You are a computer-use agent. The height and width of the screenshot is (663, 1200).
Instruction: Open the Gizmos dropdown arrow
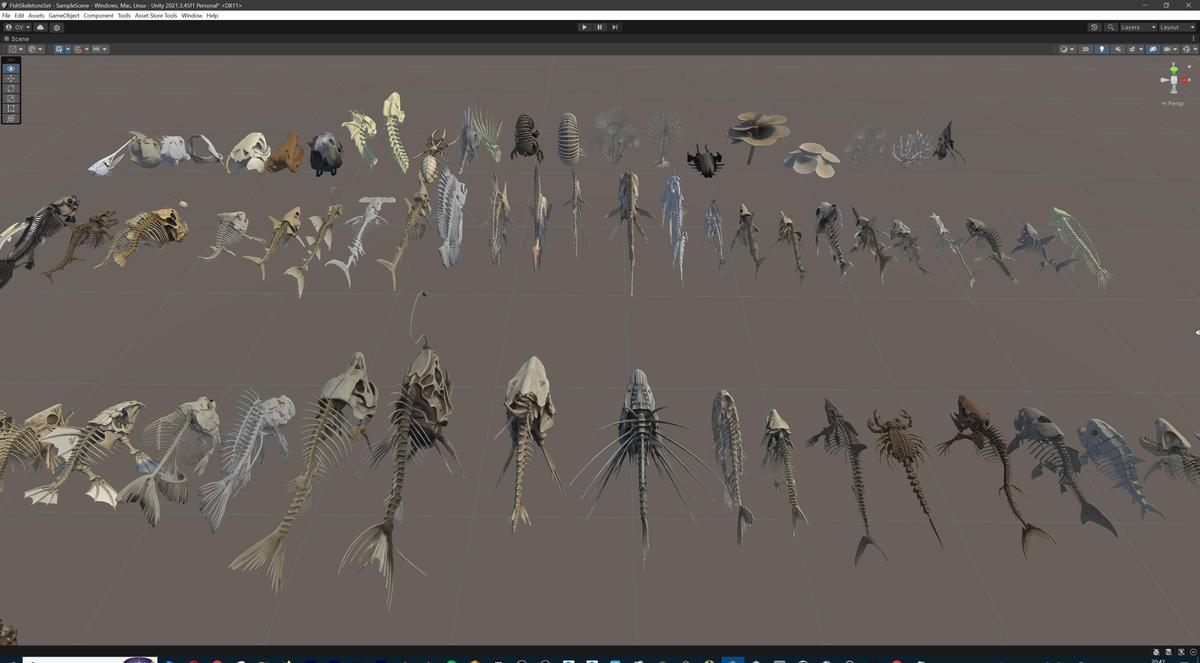point(1195,48)
